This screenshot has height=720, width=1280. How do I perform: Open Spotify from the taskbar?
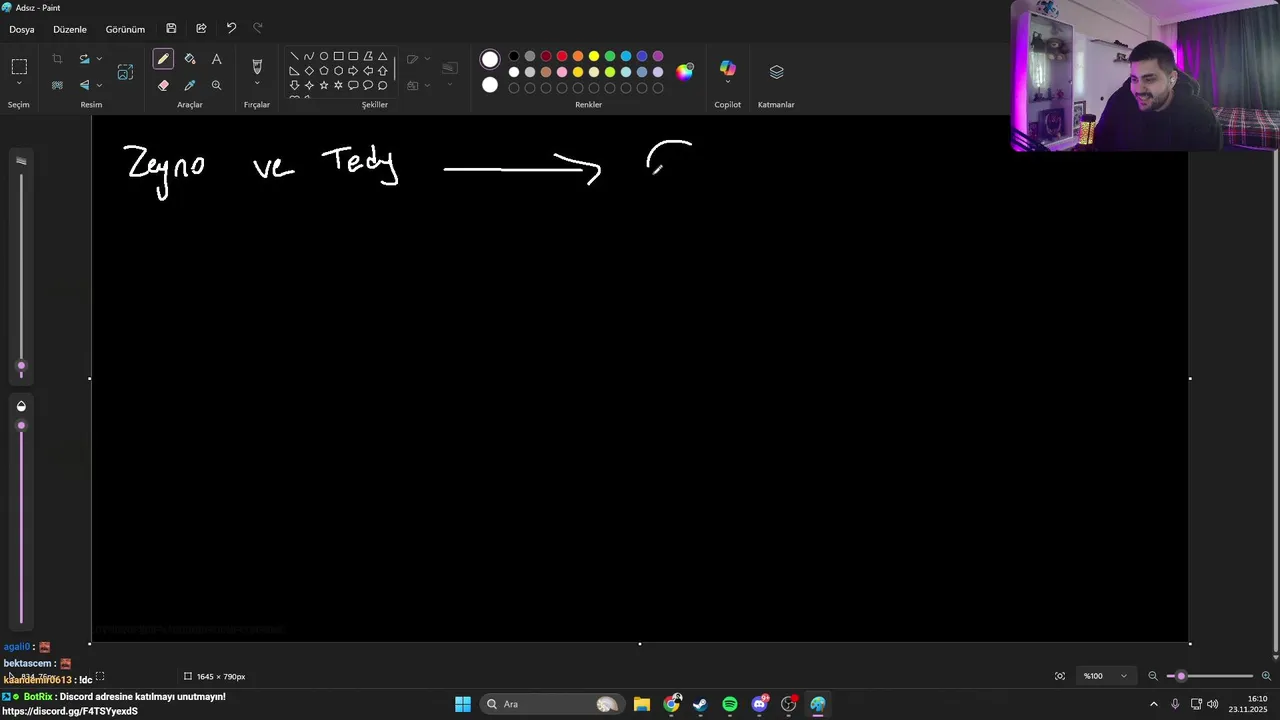coord(730,704)
